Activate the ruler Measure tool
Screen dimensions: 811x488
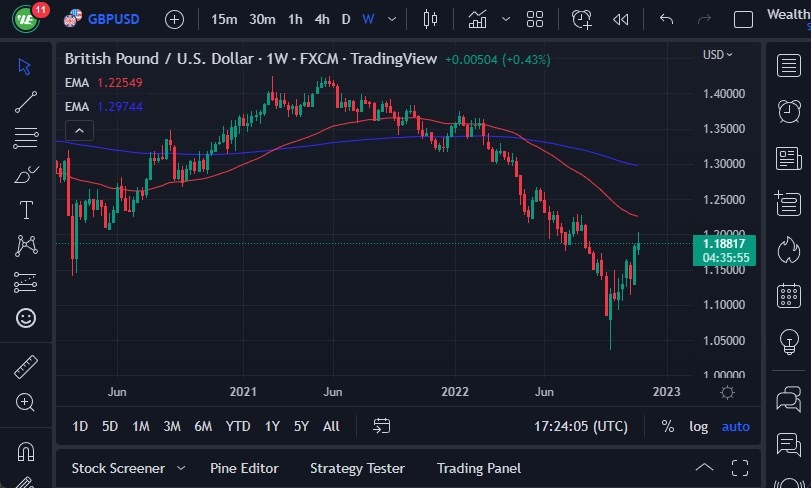(x=26, y=367)
